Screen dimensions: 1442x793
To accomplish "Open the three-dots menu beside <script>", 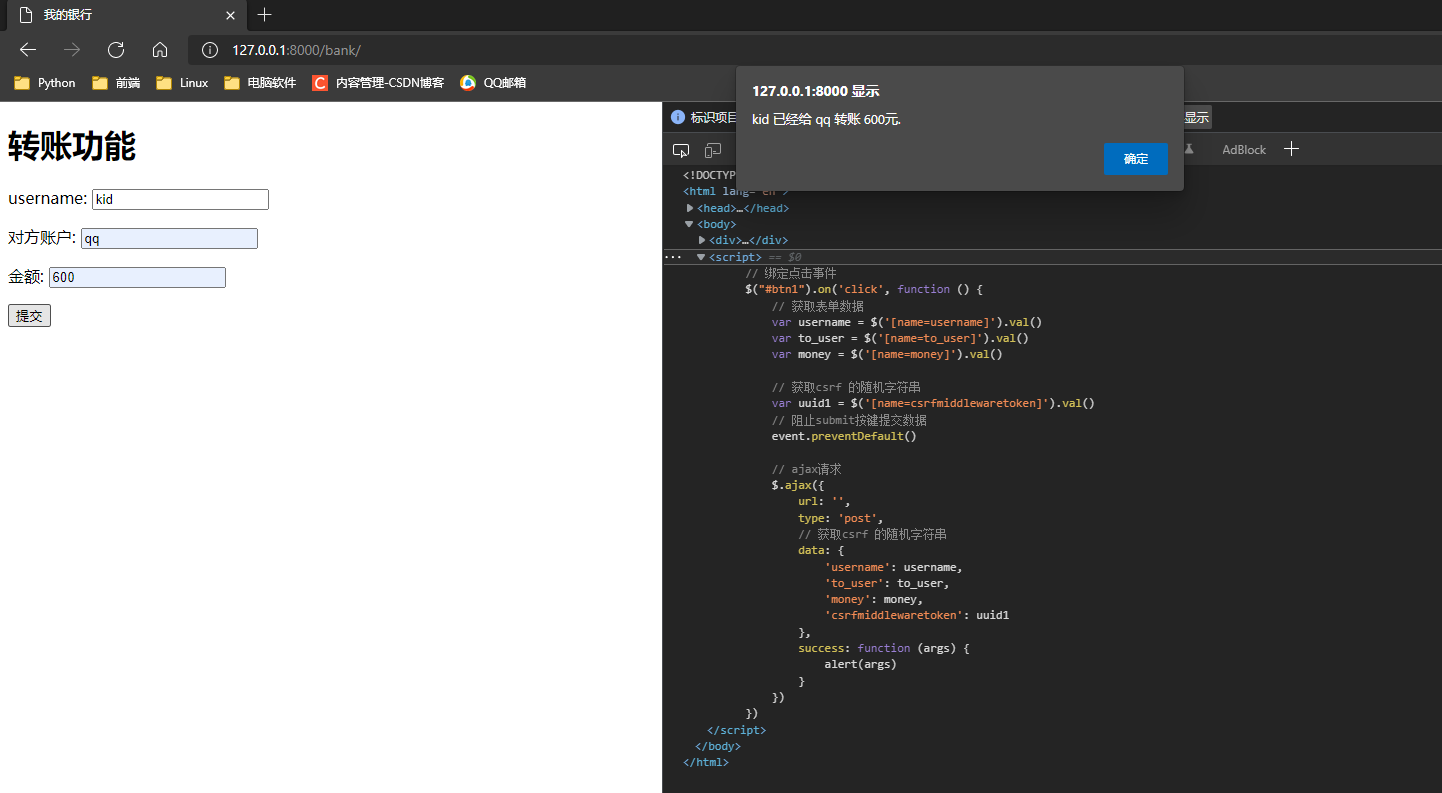I will pyautogui.click(x=672, y=257).
